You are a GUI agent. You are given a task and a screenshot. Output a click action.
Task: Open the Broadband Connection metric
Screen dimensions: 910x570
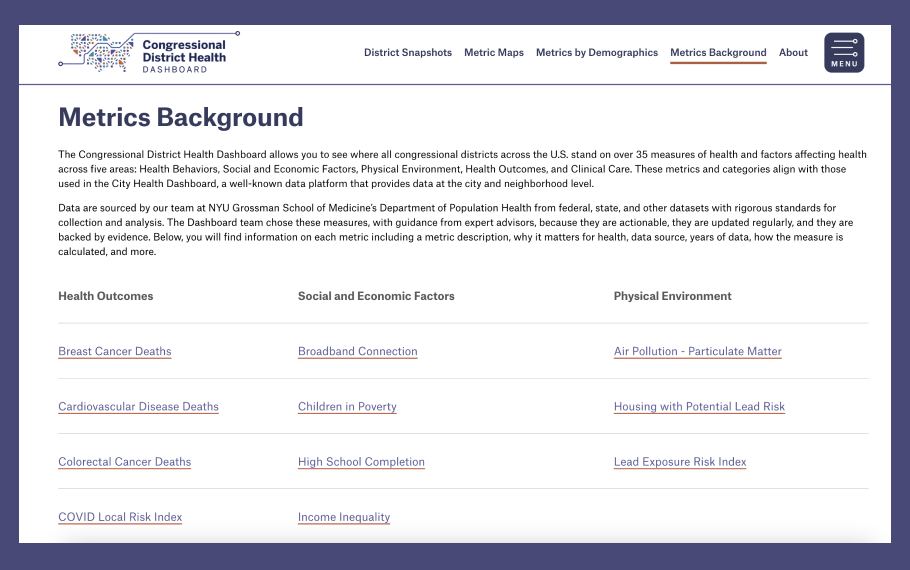click(x=357, y=352)
